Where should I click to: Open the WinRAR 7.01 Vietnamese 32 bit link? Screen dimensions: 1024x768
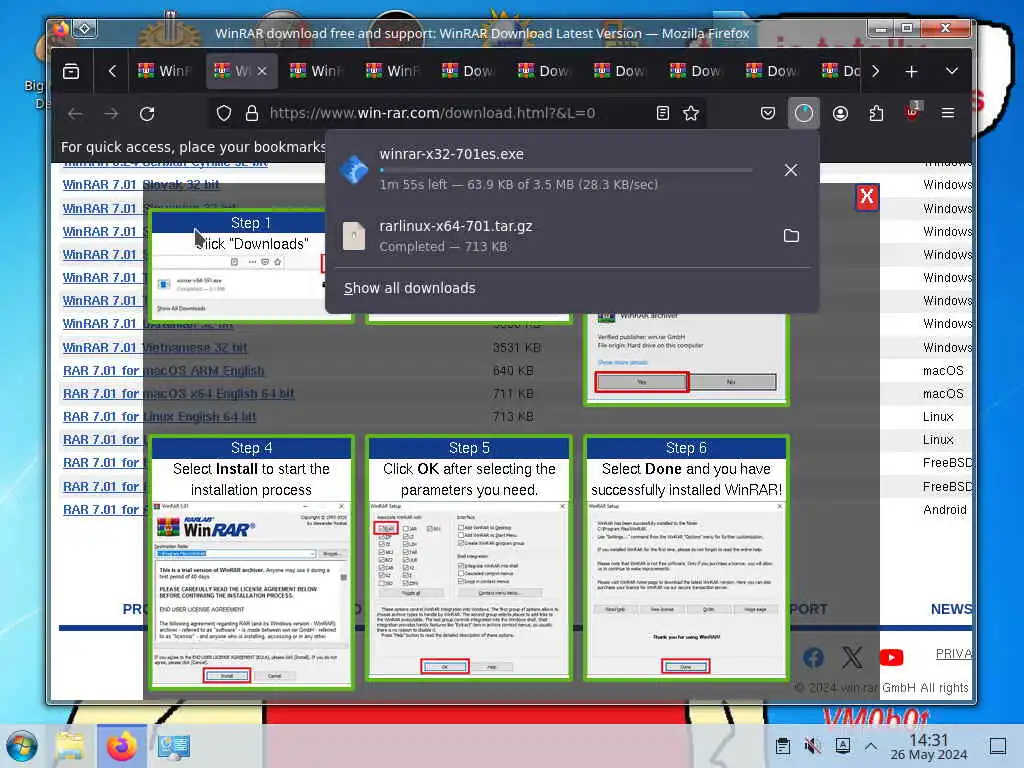(155, 347)
